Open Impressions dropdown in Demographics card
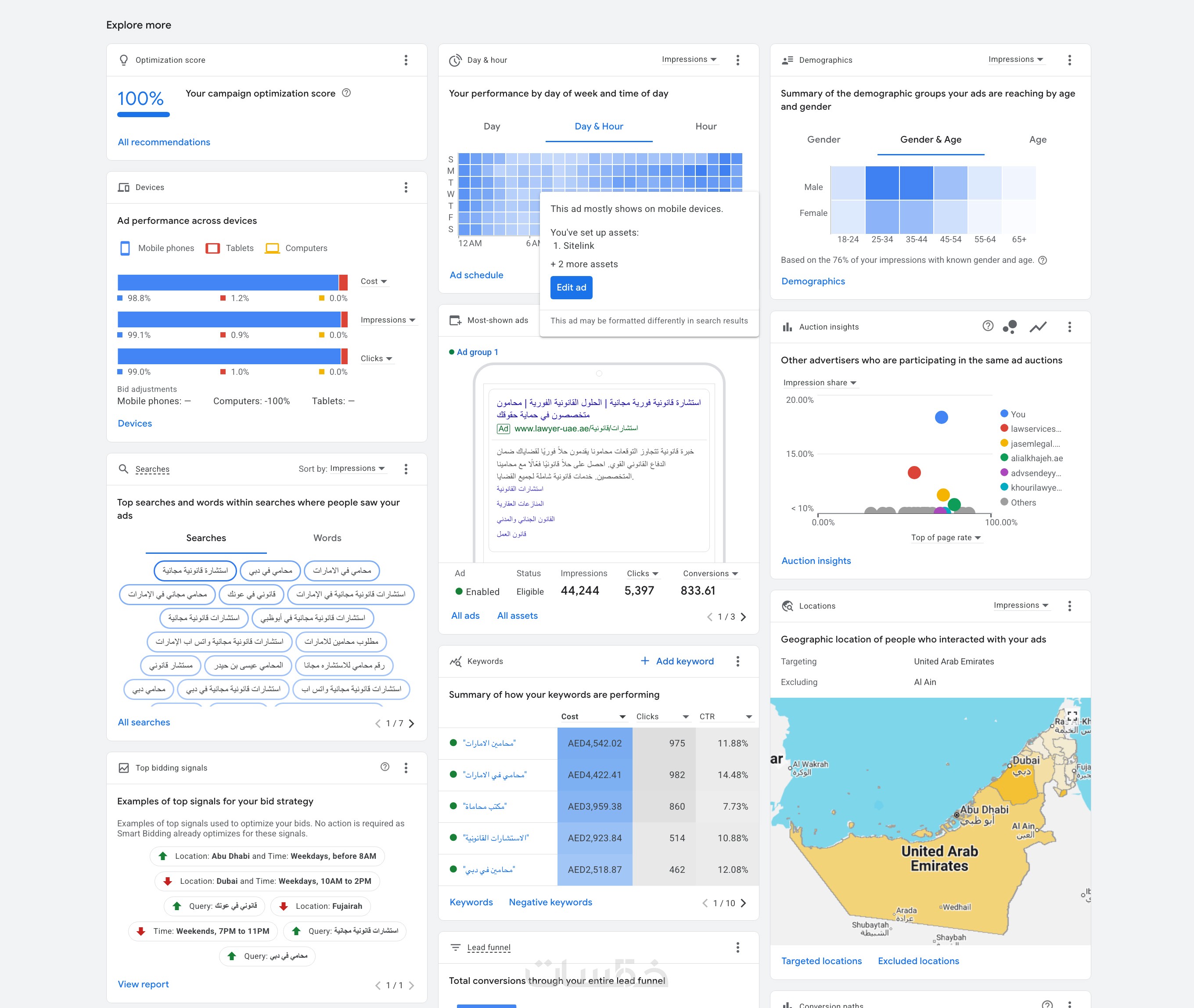This screenshot has width=1194, height=1008. [x=1016, y=59]
